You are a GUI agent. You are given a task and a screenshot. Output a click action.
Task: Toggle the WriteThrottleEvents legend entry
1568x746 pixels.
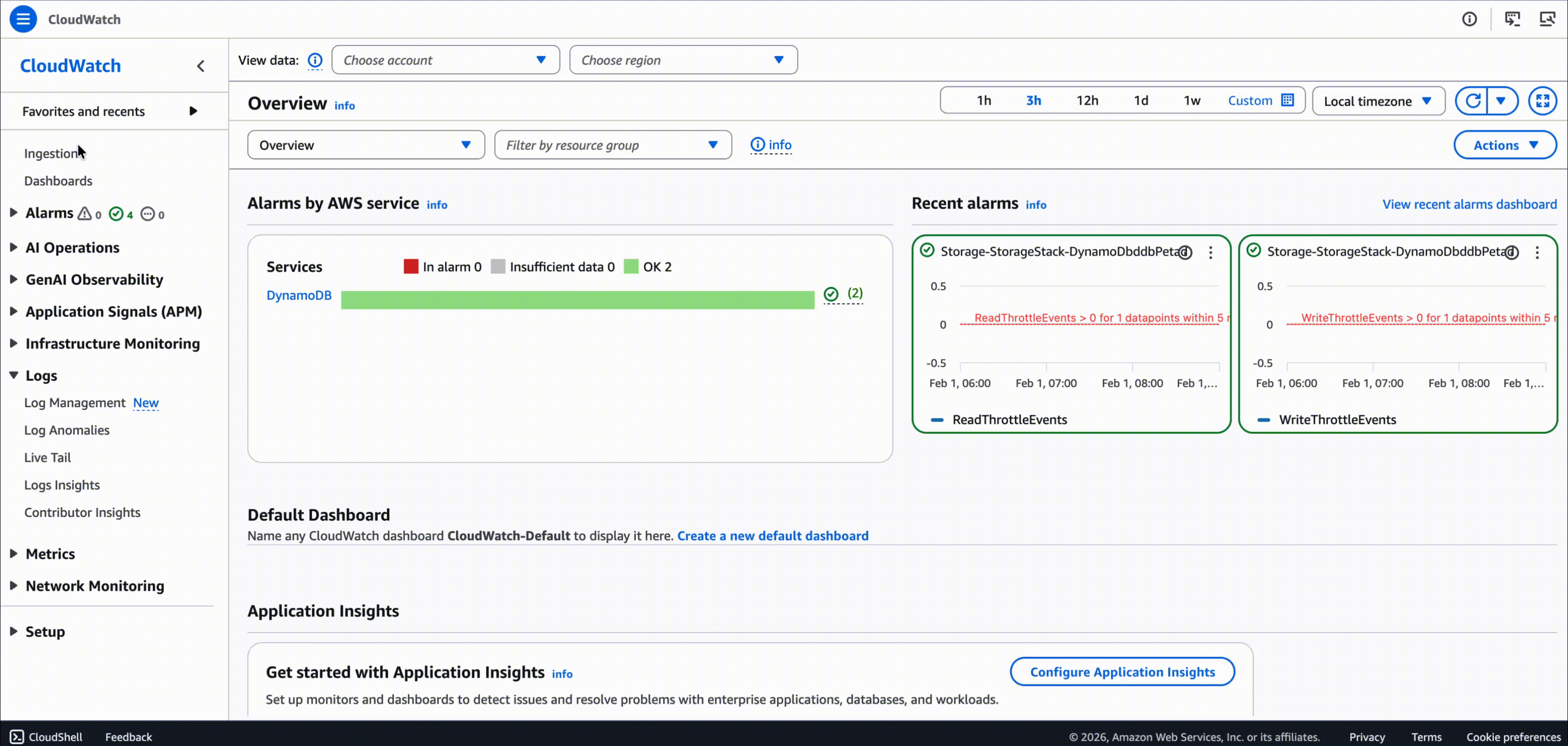coord(1327,419)
